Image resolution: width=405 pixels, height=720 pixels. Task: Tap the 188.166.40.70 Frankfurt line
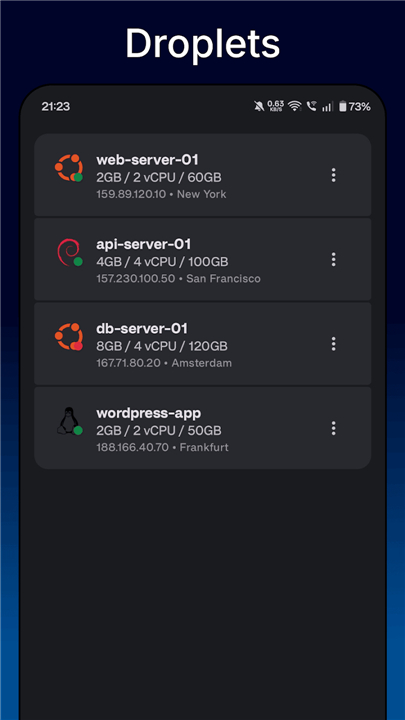(x=162, y=447)
